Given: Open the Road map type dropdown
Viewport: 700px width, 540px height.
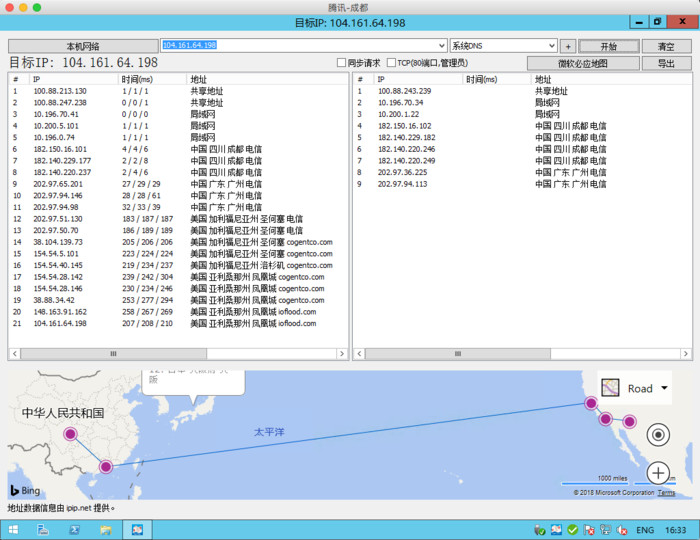Looking at the screenshot, I should coord(664,388).
